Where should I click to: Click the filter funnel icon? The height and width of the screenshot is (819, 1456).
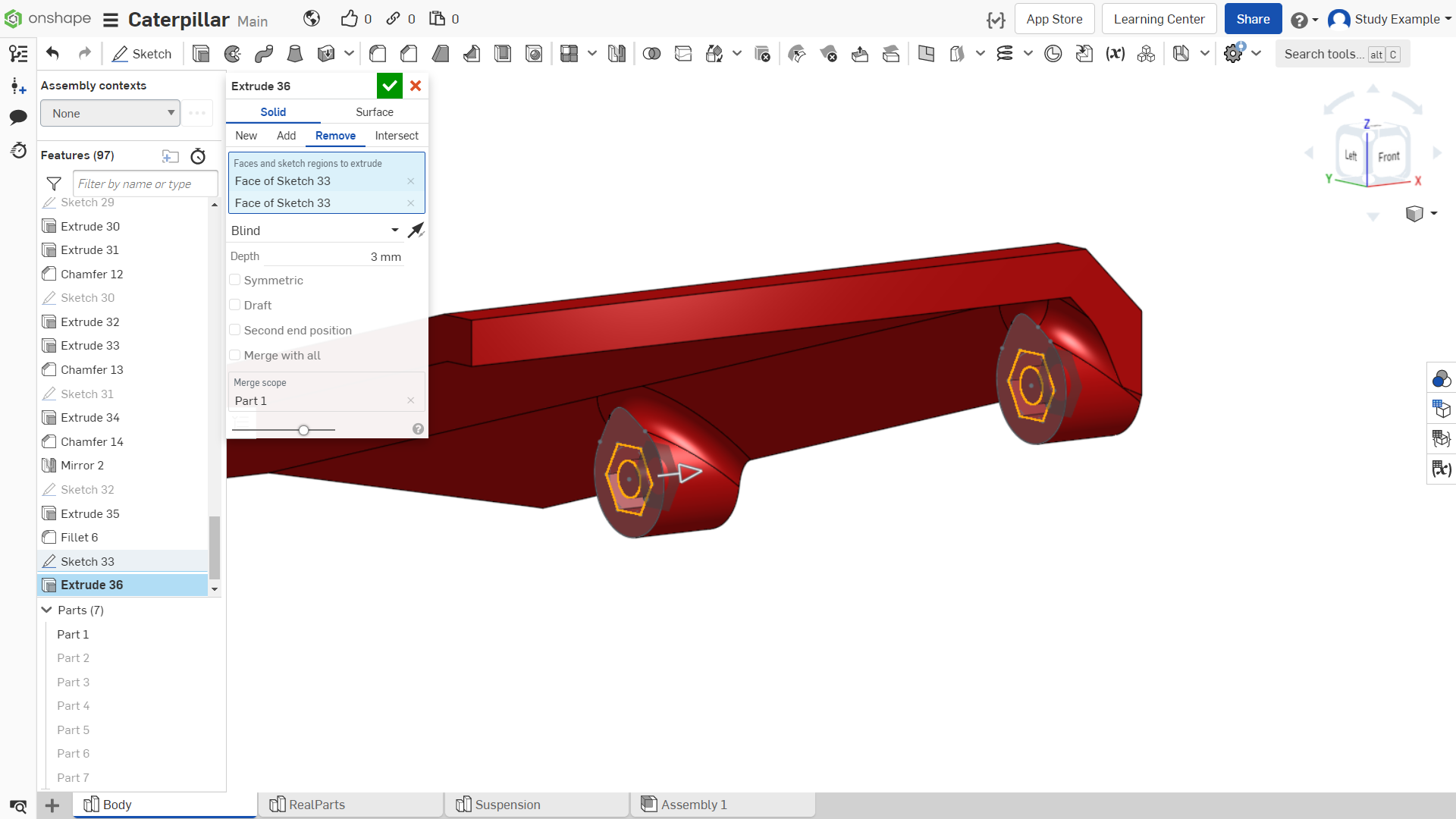point(54,184)
